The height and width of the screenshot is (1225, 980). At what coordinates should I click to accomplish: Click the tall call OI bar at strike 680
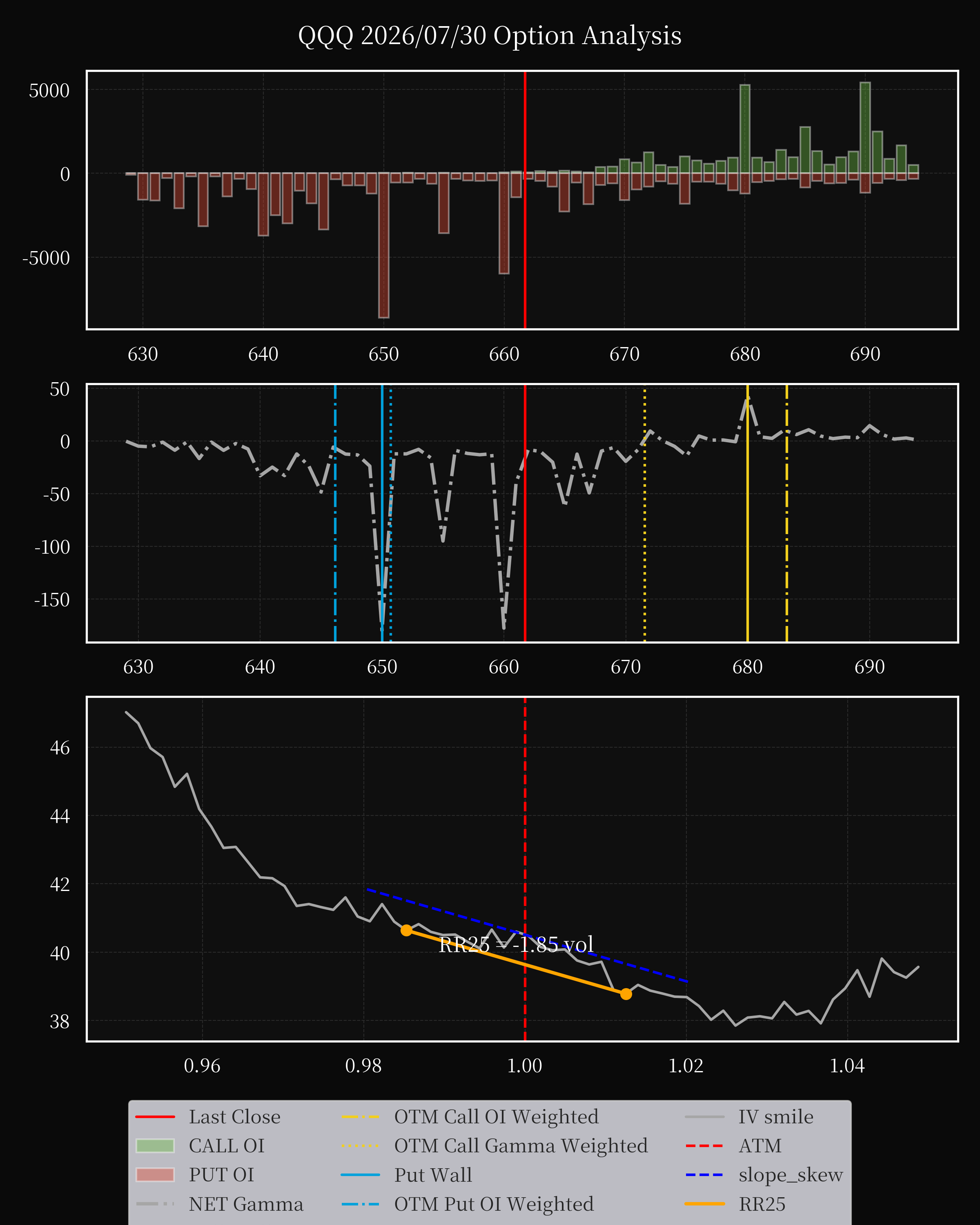[745, 129]
